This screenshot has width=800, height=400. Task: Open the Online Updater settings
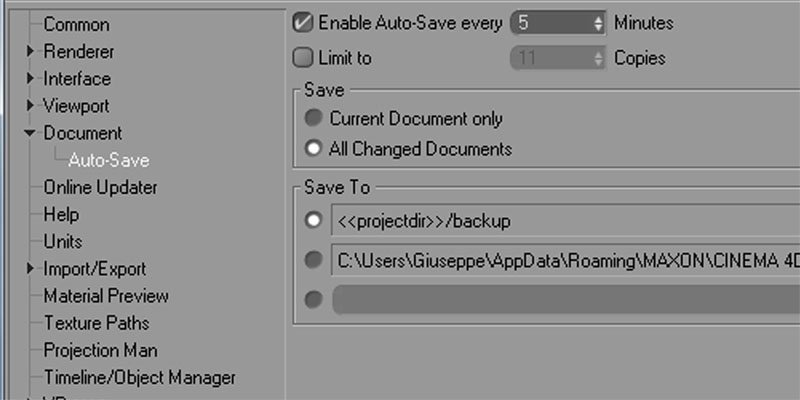tap(100, 187)
